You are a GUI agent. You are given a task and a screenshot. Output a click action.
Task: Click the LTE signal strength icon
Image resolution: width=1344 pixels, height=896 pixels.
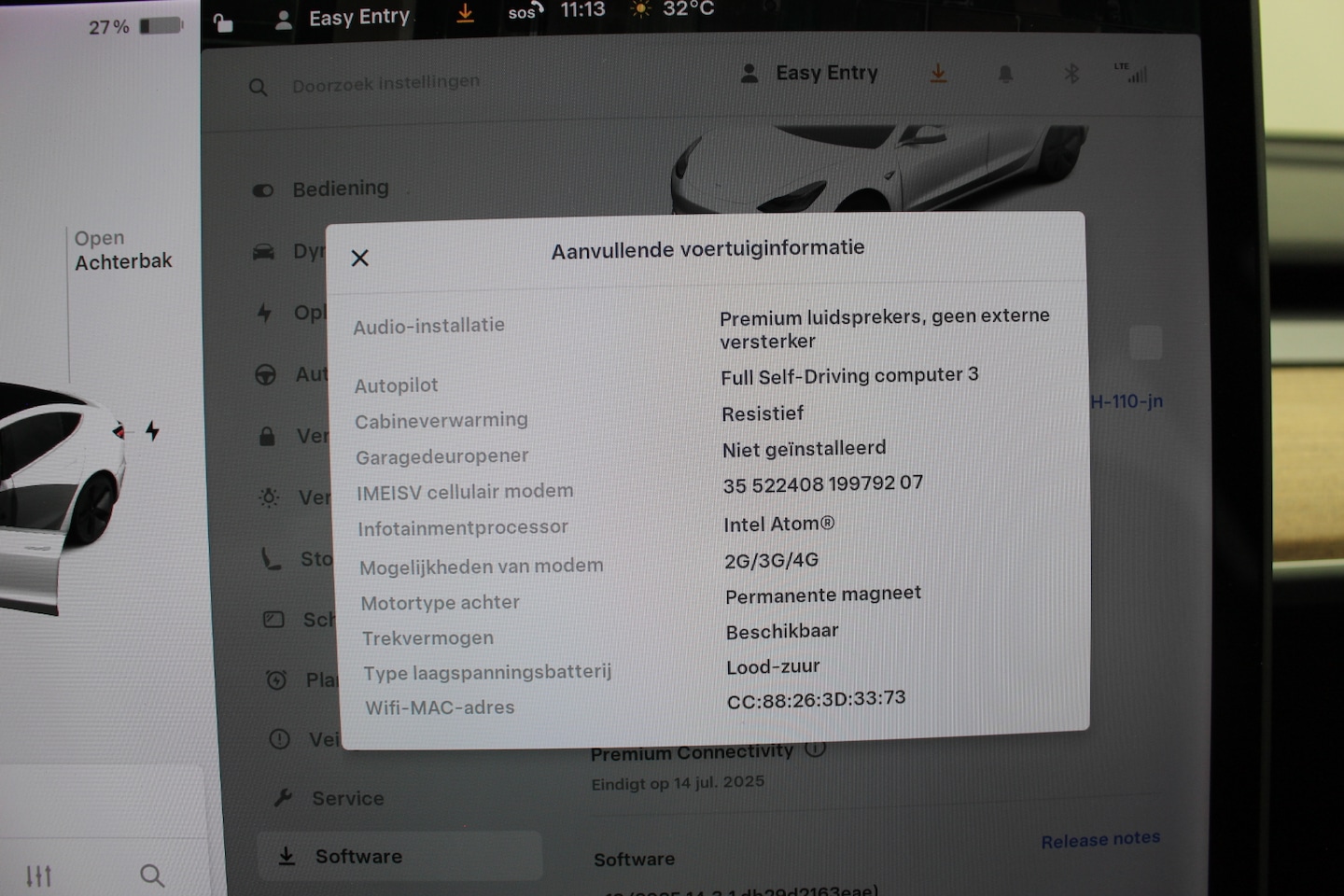click(x=1131, y=72)
